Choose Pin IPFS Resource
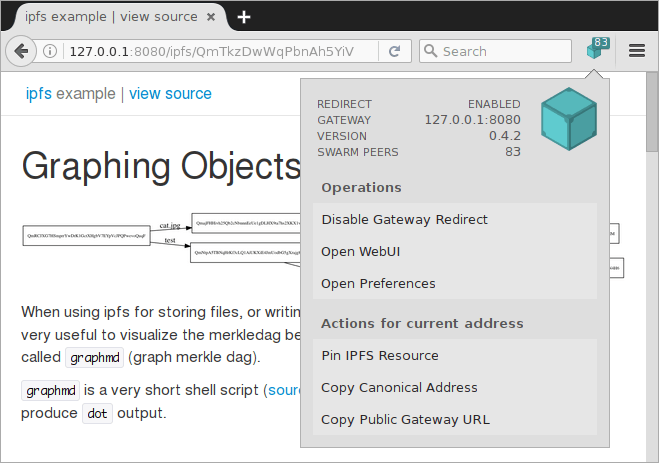This screenshot has height=463, width=659. pyautogui.click(x=455, y=355)
